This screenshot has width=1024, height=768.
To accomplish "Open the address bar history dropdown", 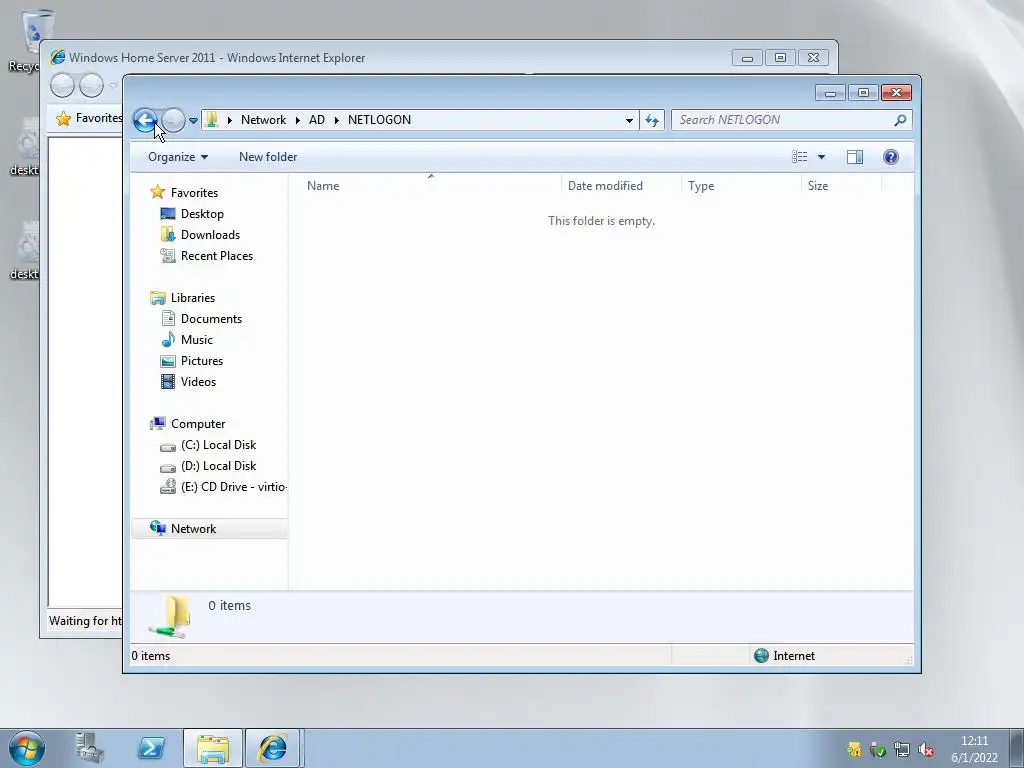I will 629,120.
